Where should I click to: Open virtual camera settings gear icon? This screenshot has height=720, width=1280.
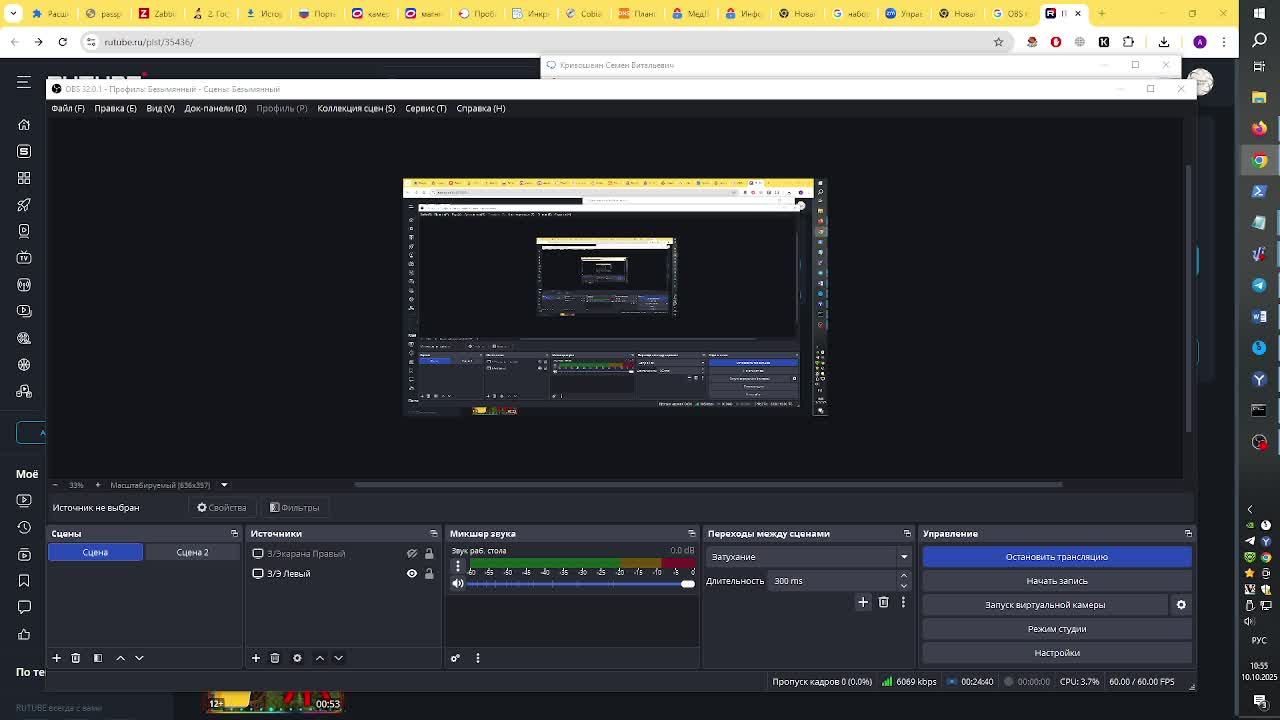(x=1181, y=605)
